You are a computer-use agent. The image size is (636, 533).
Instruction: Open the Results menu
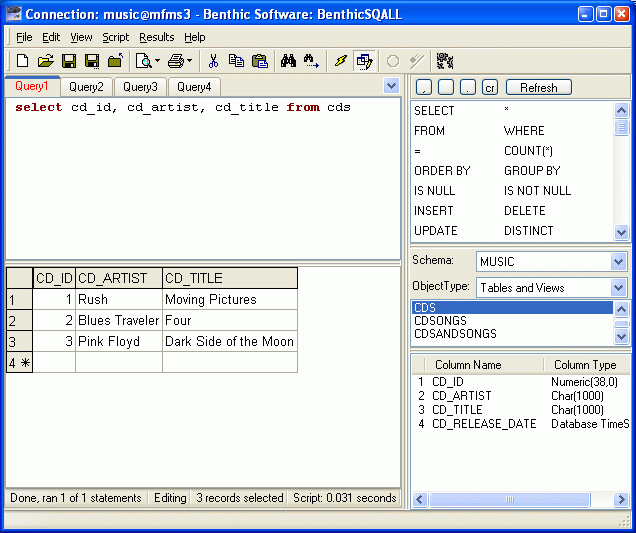[x=157, y=37]
